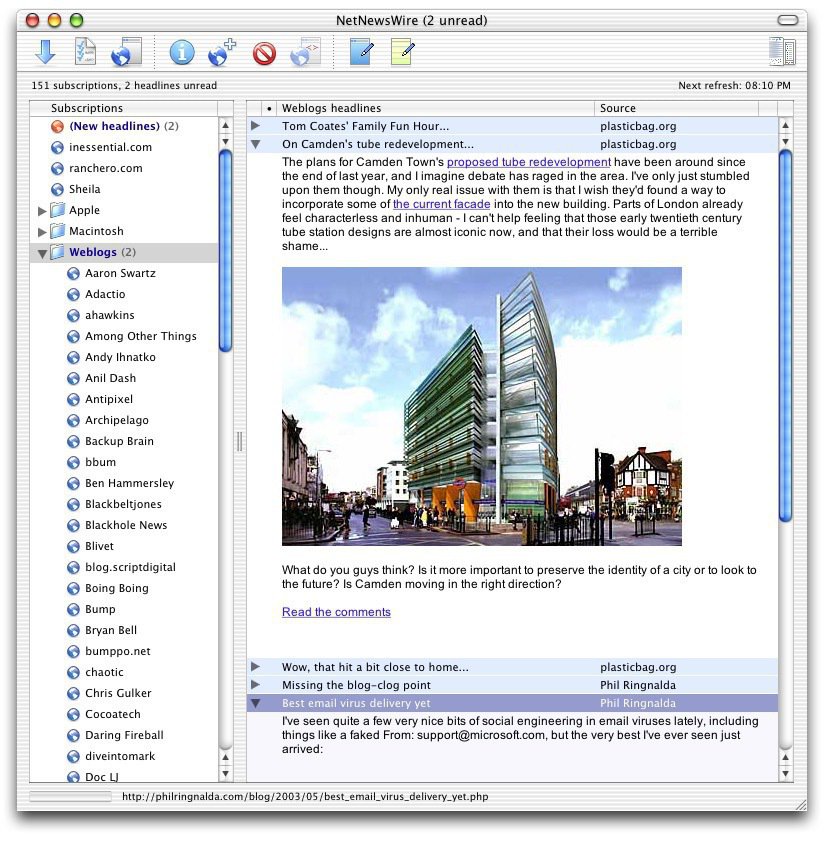Expand the Macintosh folder triangle

(42, 232)
